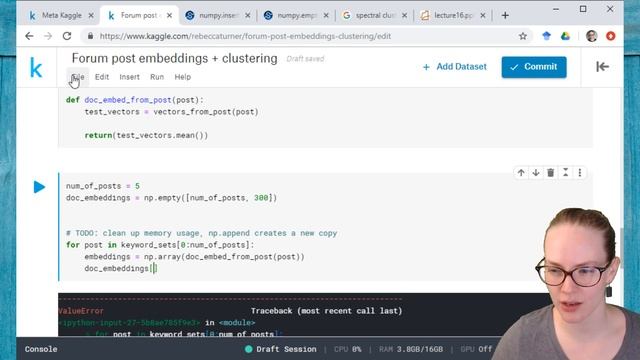Close the Meta Kaggle tab
The height and width of the screenshot is (360, 640).
pyautogui.click(x=91, y=16)
